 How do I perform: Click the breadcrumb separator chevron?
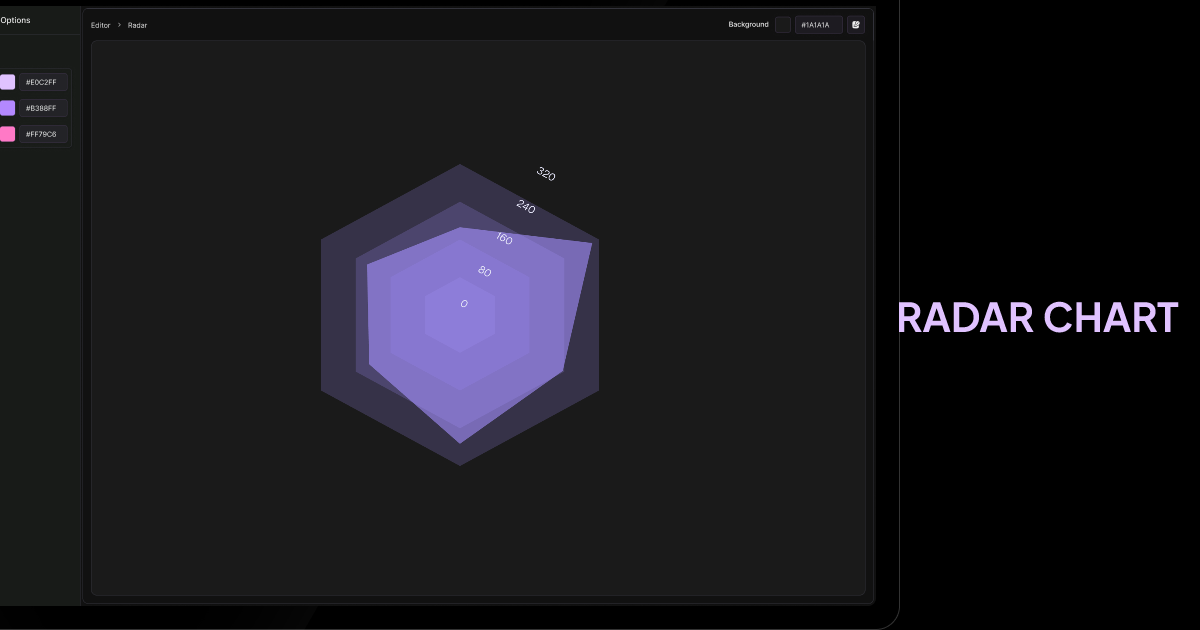click(118, 25)
